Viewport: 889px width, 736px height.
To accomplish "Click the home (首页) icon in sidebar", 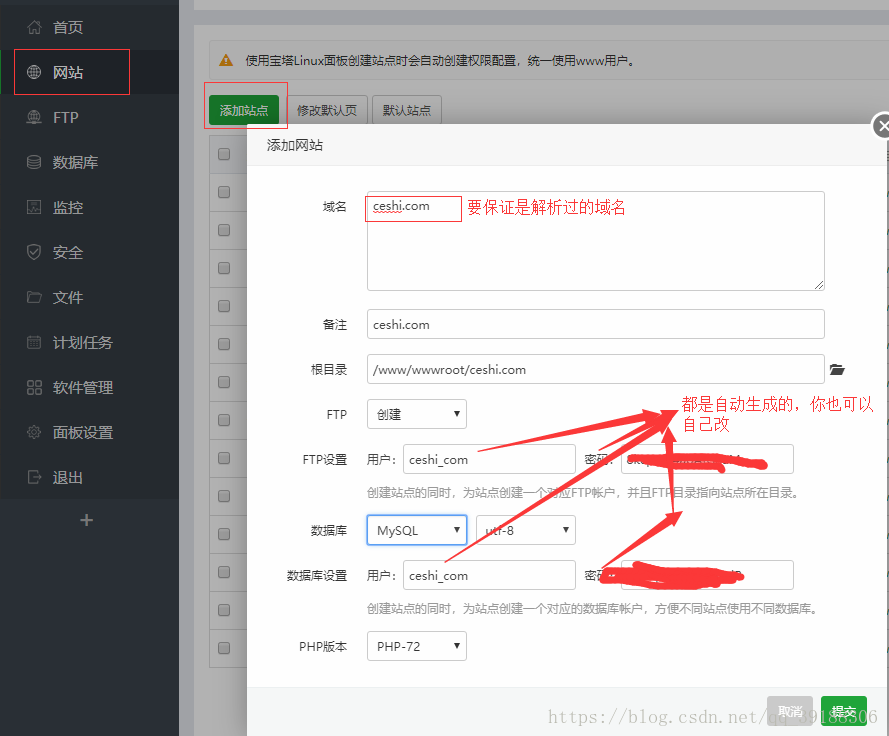I will [x=35, y=27].
